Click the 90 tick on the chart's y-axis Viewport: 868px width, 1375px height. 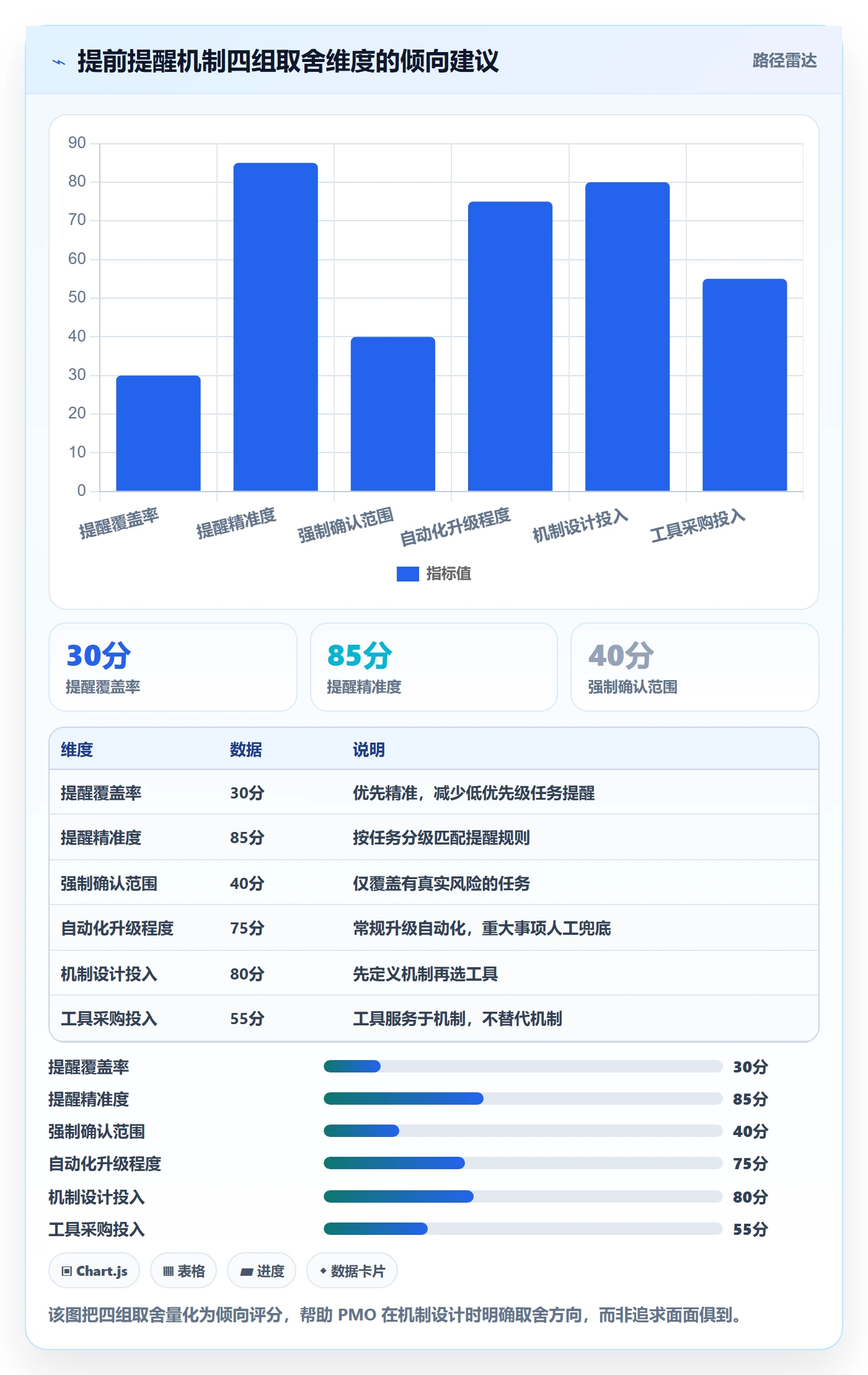77,143
